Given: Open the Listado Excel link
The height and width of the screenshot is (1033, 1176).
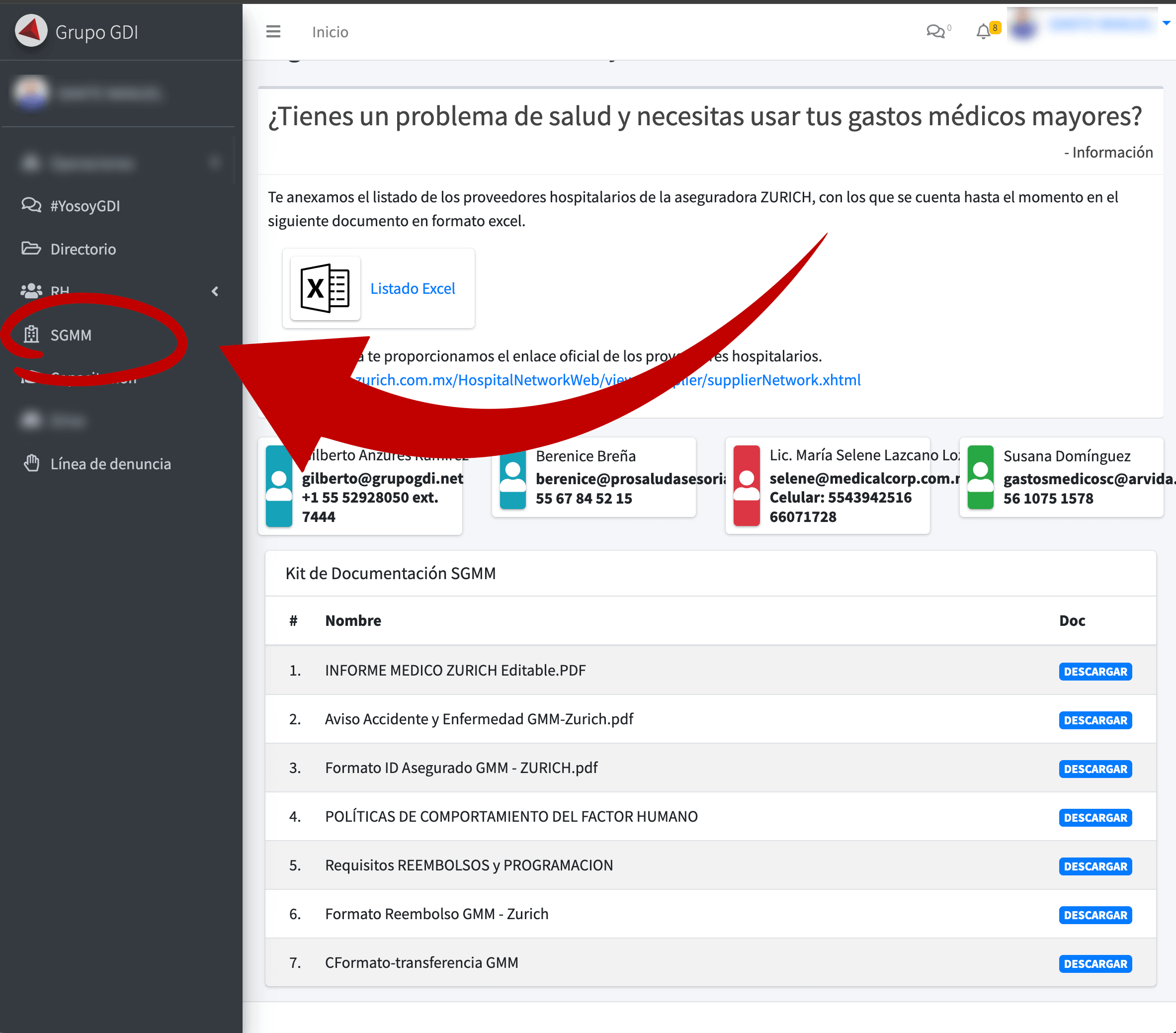Looking at the screenshot, I should tap(412, 288).
